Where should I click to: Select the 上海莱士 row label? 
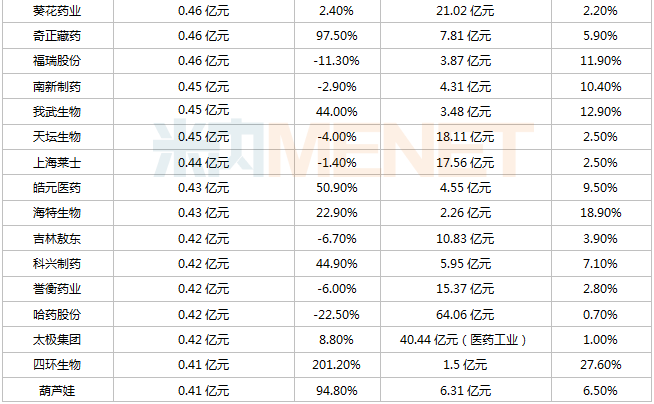pos(57,163)
